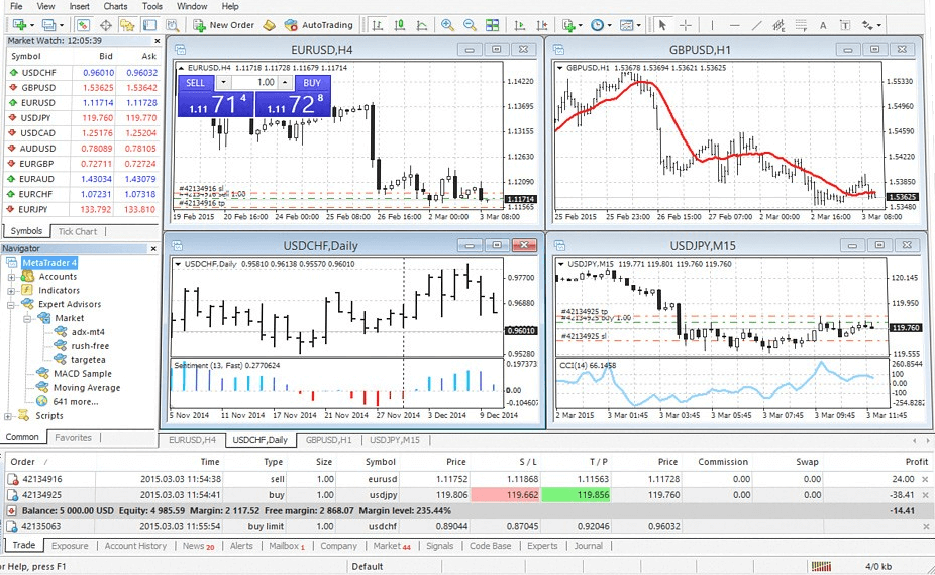Open the File menu
The image size is (935, 575).
tap(16, 7)
